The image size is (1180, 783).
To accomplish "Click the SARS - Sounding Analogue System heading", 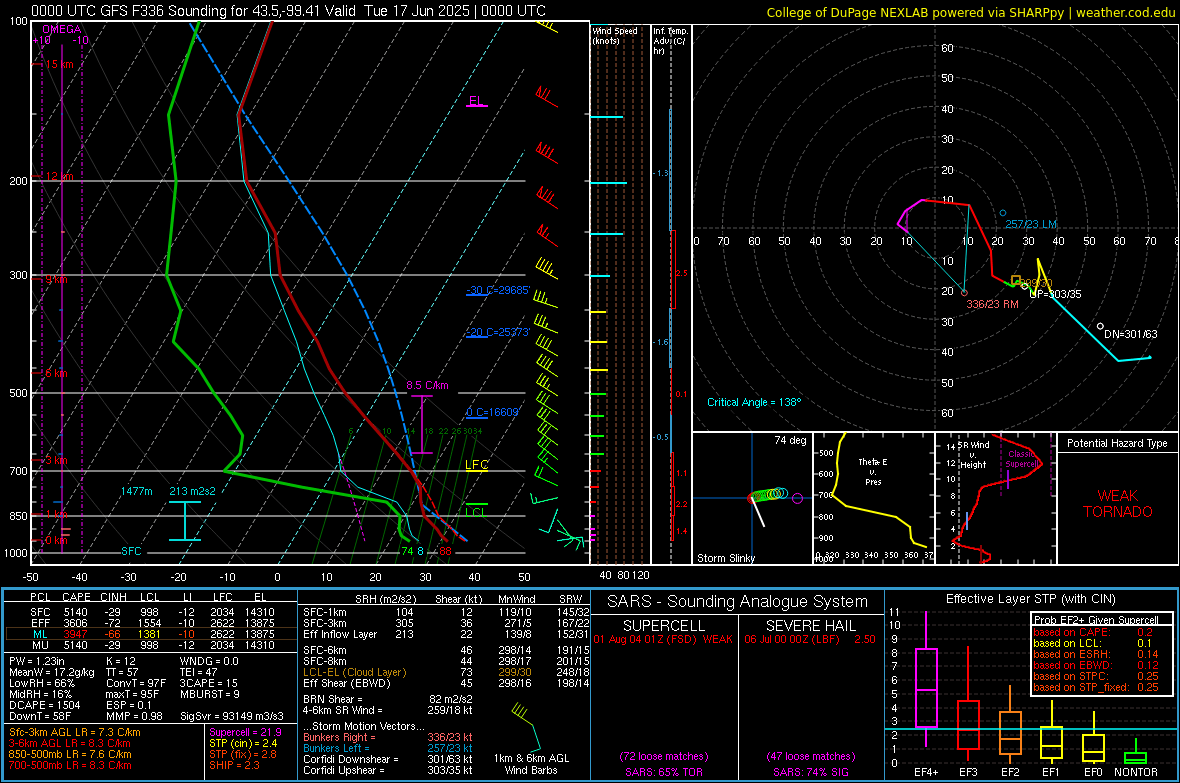I will point(737,602).
